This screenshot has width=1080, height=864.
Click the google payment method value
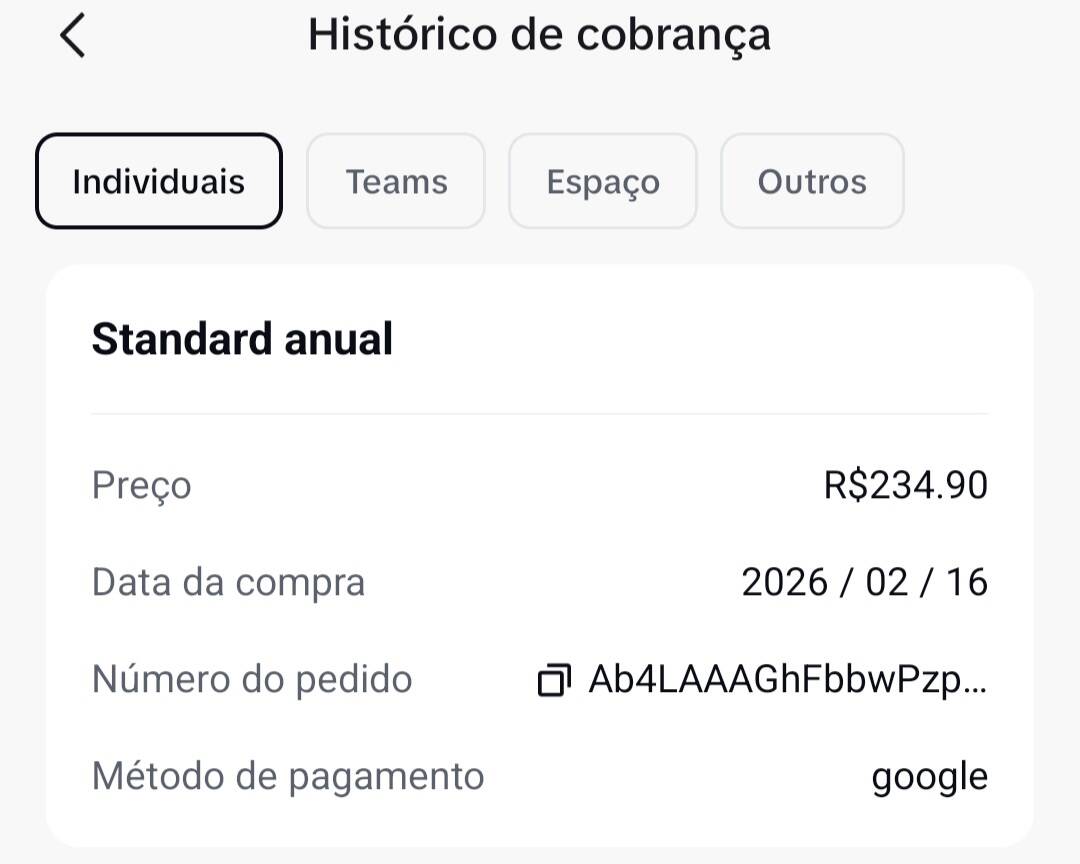coord(929,777)
